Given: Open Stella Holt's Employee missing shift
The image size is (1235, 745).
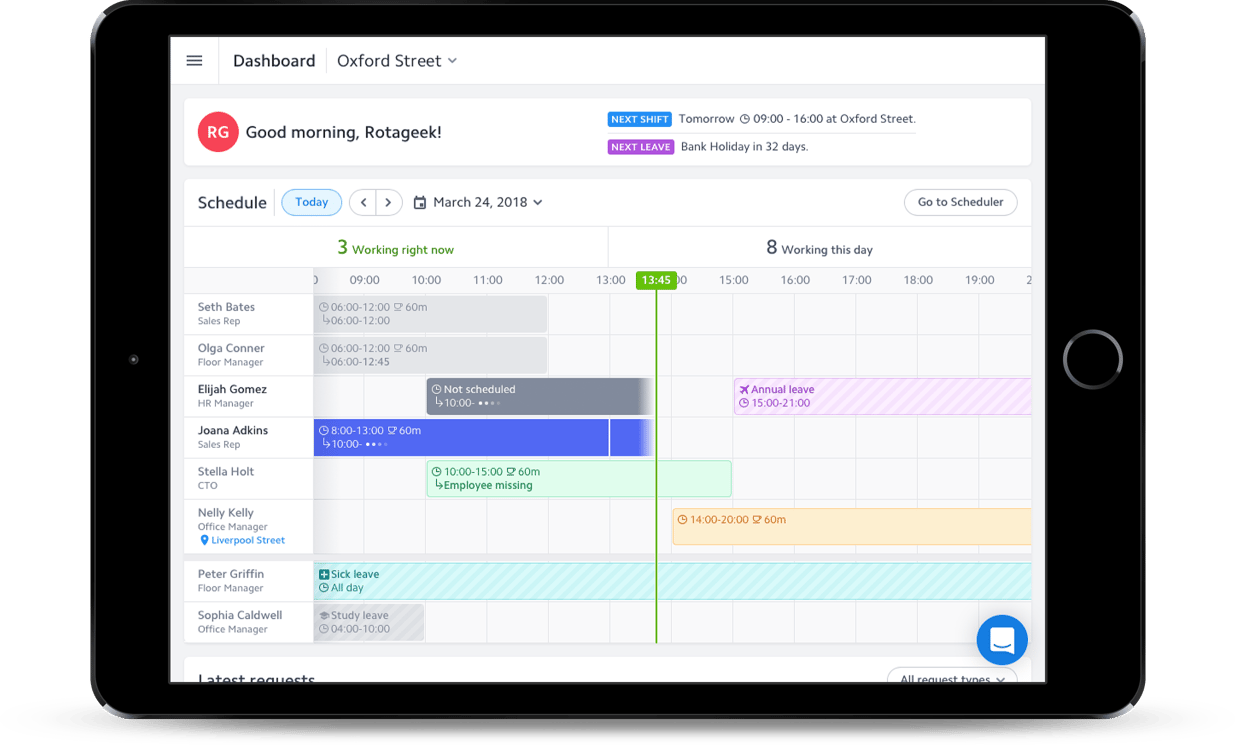Looking at the screenshot, I should pos(578,478).
